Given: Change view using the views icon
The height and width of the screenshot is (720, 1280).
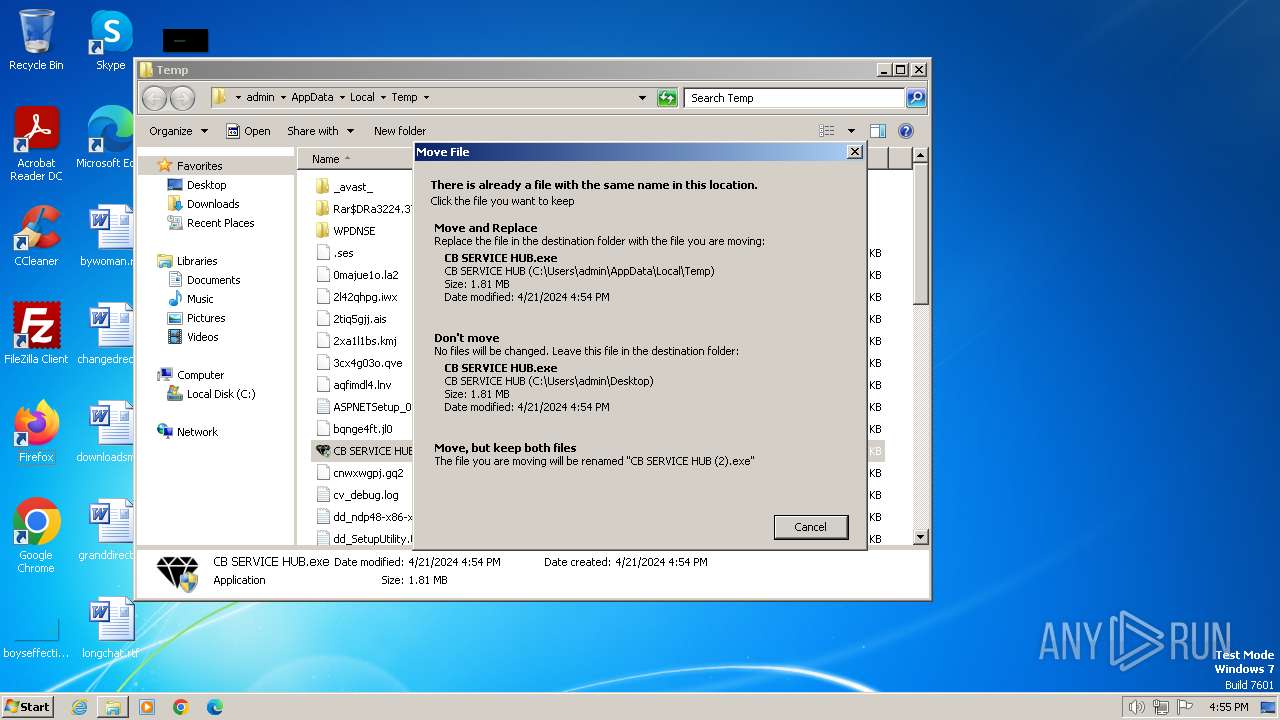Looking at the screenshot, I should click(826, 131).
